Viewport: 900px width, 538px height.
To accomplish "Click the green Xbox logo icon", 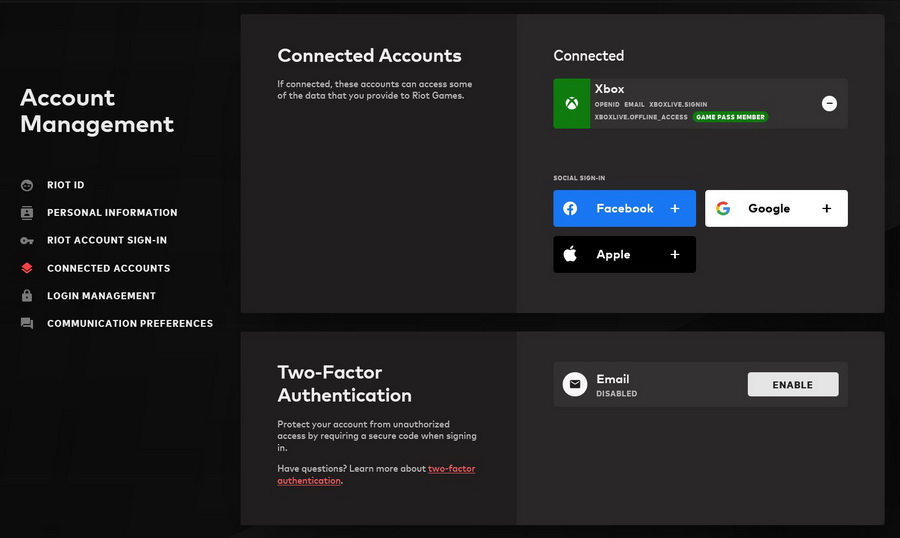I will point(571,104).
